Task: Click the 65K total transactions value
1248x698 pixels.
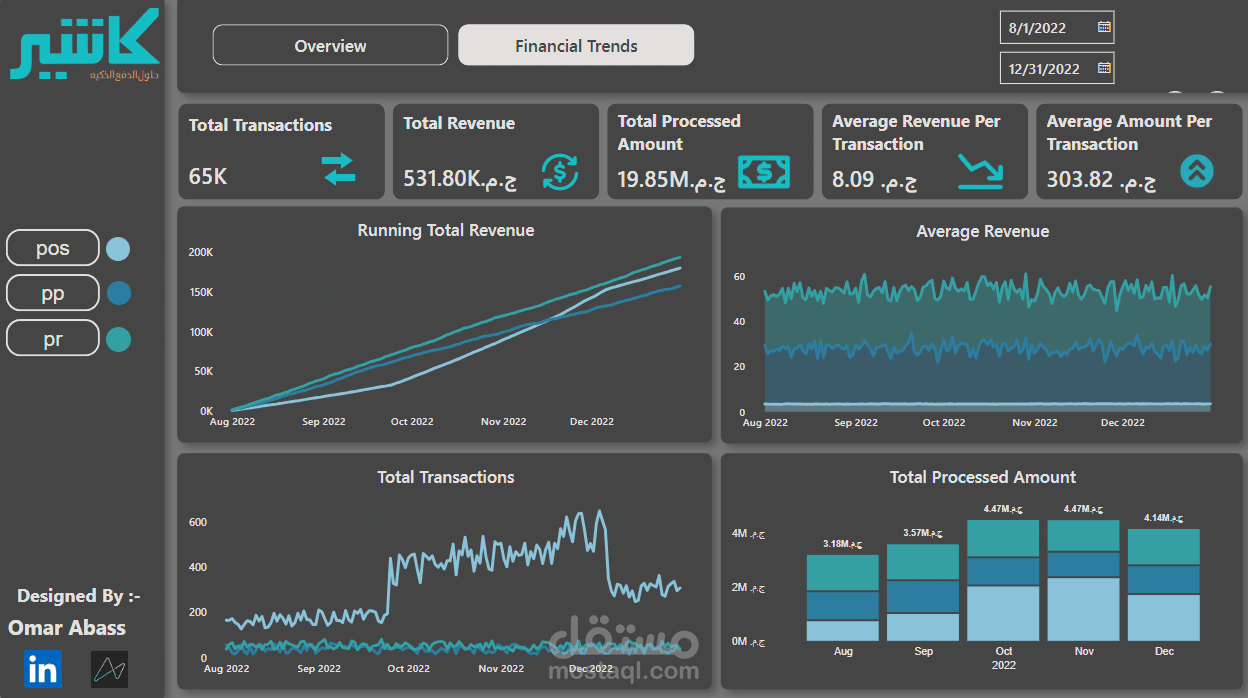Action: pos(208,177)
